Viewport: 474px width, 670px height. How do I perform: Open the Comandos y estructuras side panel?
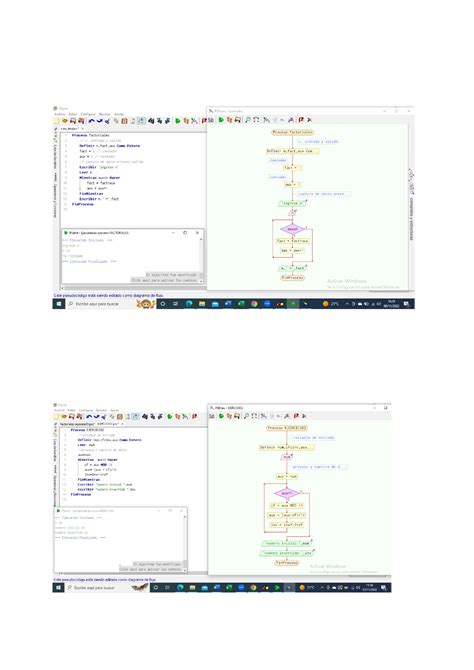(411, 218)
